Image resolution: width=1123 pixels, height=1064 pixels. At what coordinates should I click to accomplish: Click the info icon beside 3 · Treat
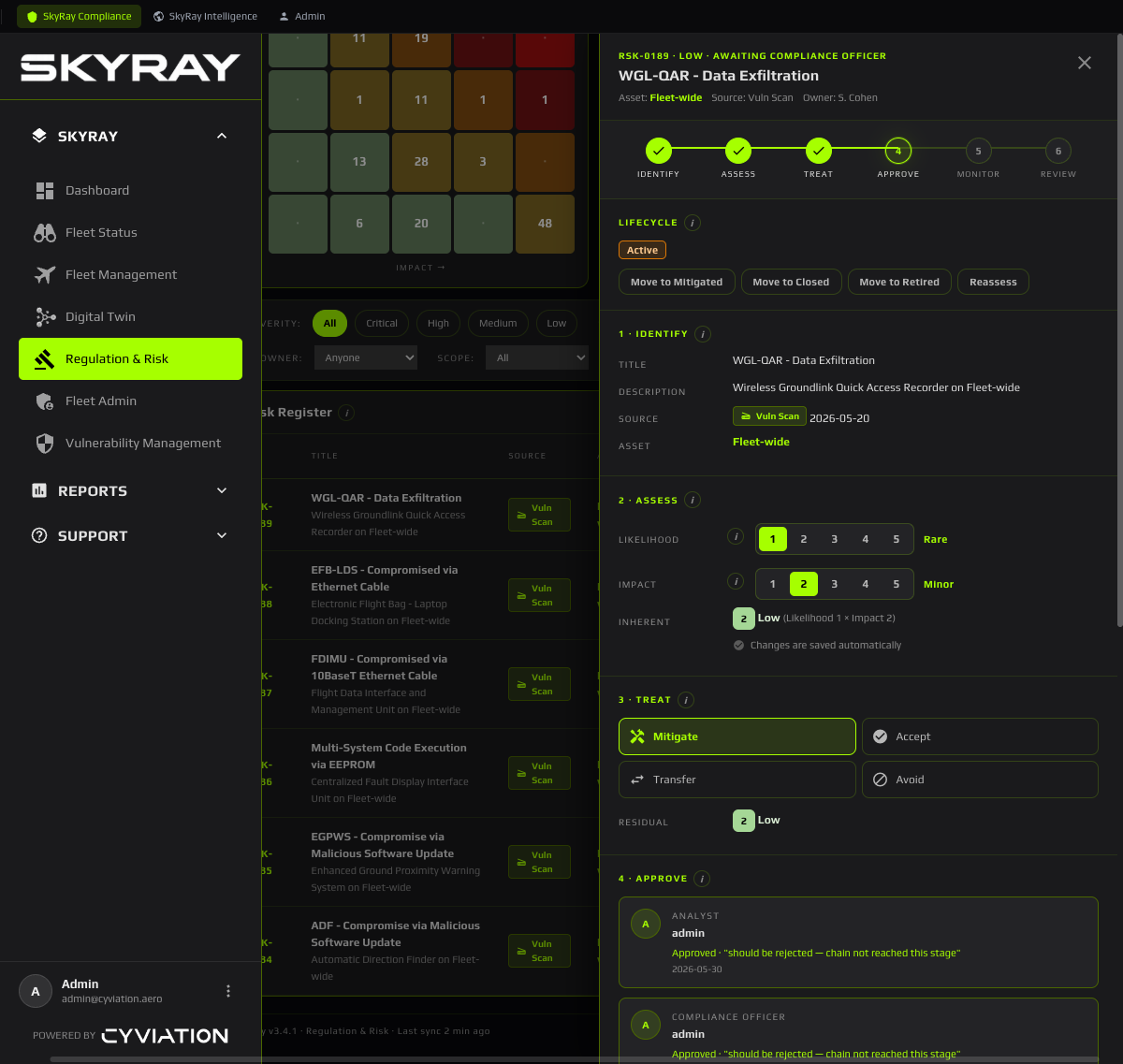pos(686,700)
